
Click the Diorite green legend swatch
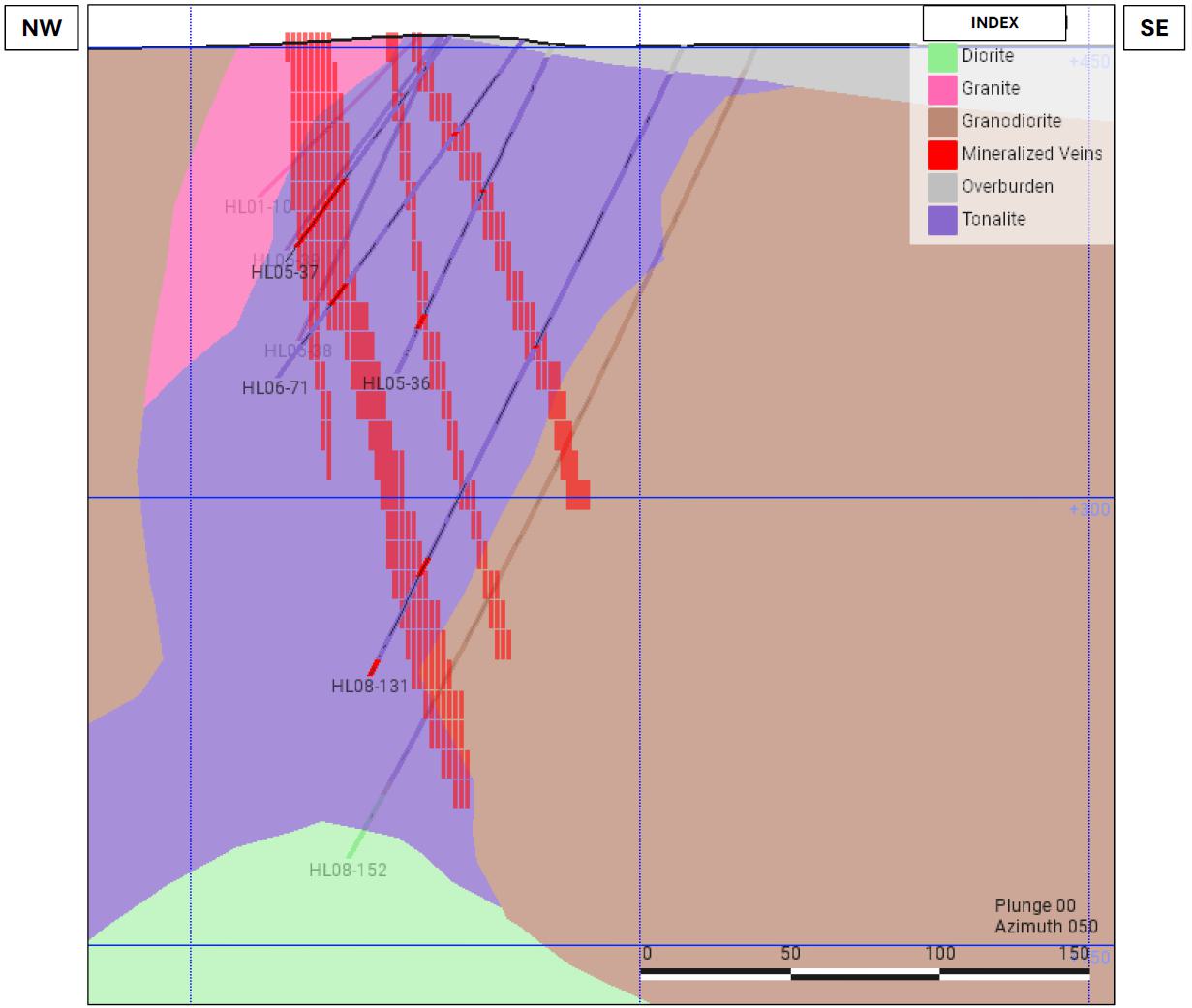tap(943, 57)
